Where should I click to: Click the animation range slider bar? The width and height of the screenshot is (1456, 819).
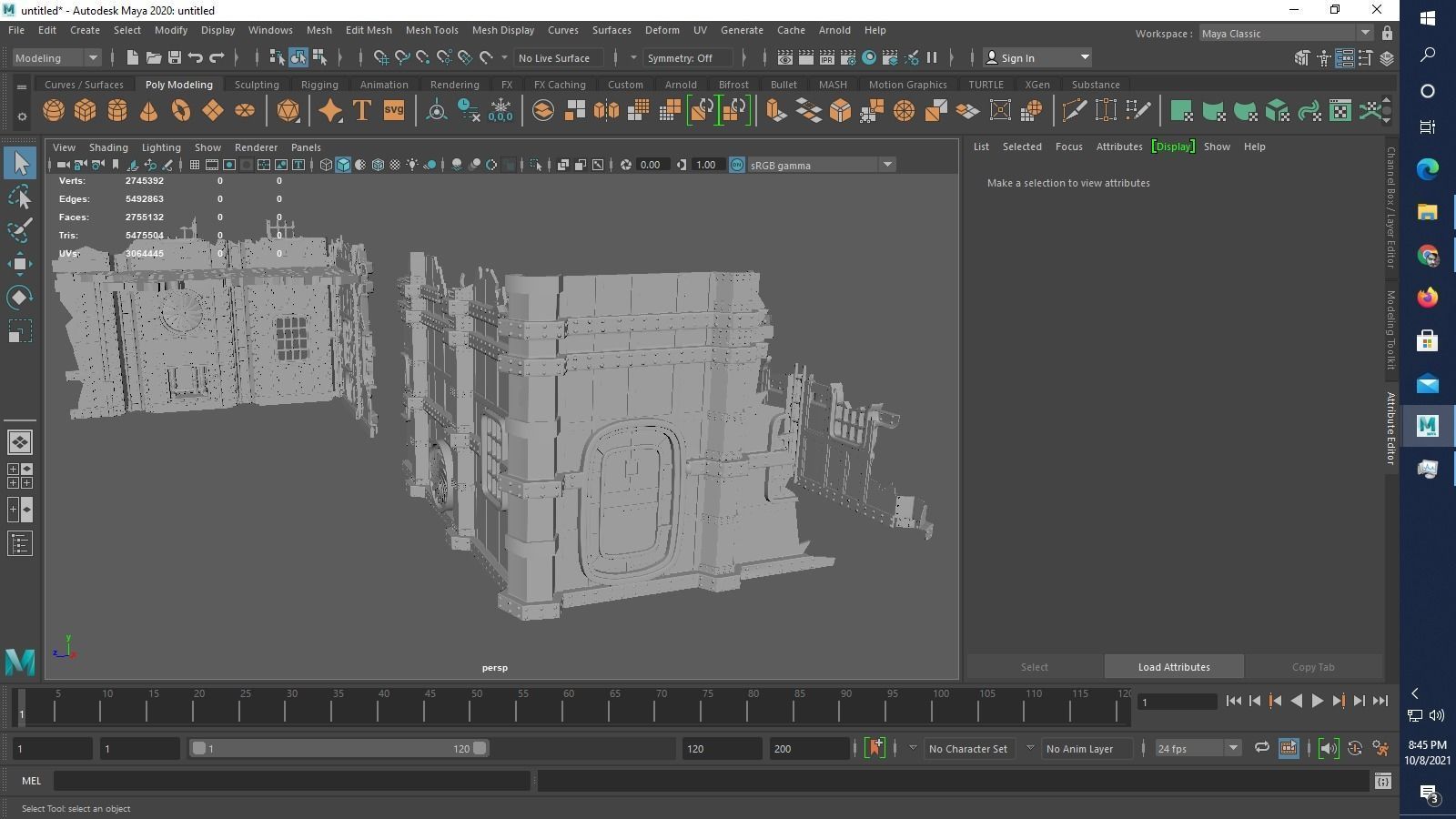click(x=339, y=748)
